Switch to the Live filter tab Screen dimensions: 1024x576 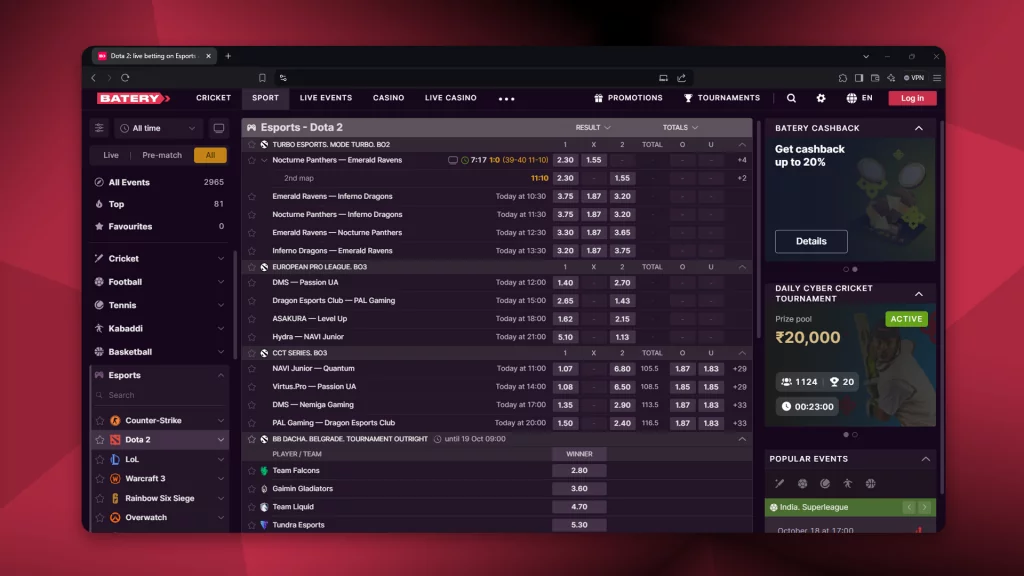click(x=111, y=155)
